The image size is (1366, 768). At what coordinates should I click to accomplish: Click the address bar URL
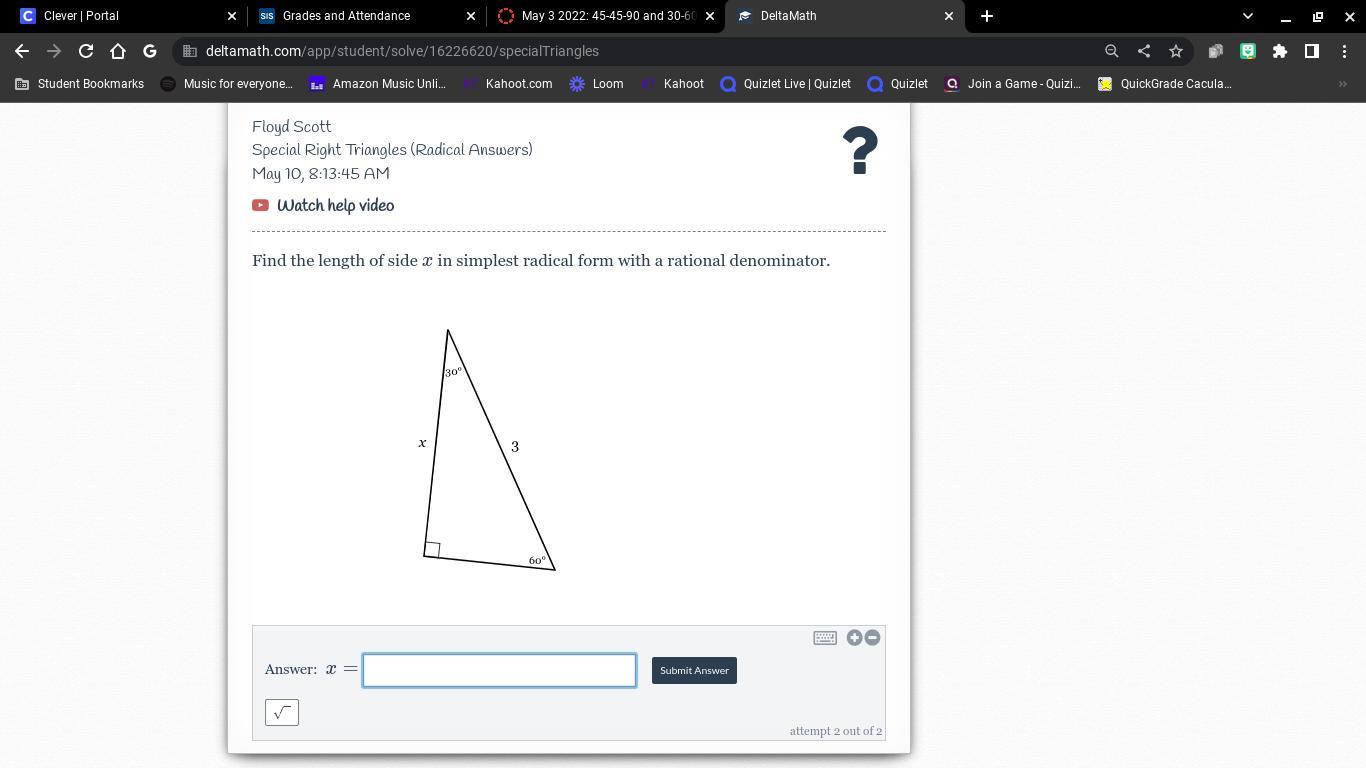coord(402,51)
